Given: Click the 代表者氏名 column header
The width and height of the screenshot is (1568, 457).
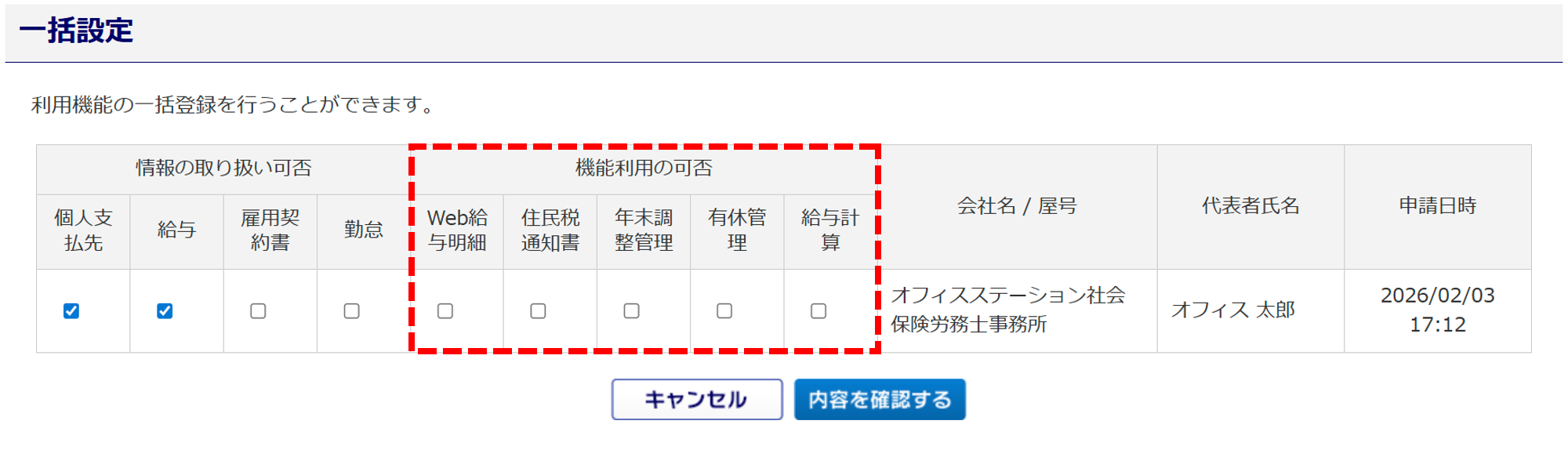Looking at the screenshot, I should [x=1250, y=206].
